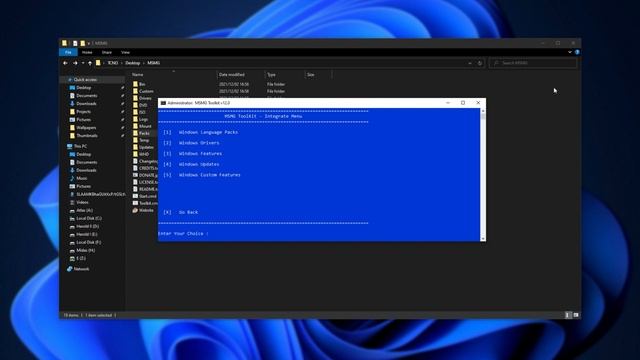
Task: Open Local Disk (C:) drive
Action: pyautogui.click(x=89, y=218)
